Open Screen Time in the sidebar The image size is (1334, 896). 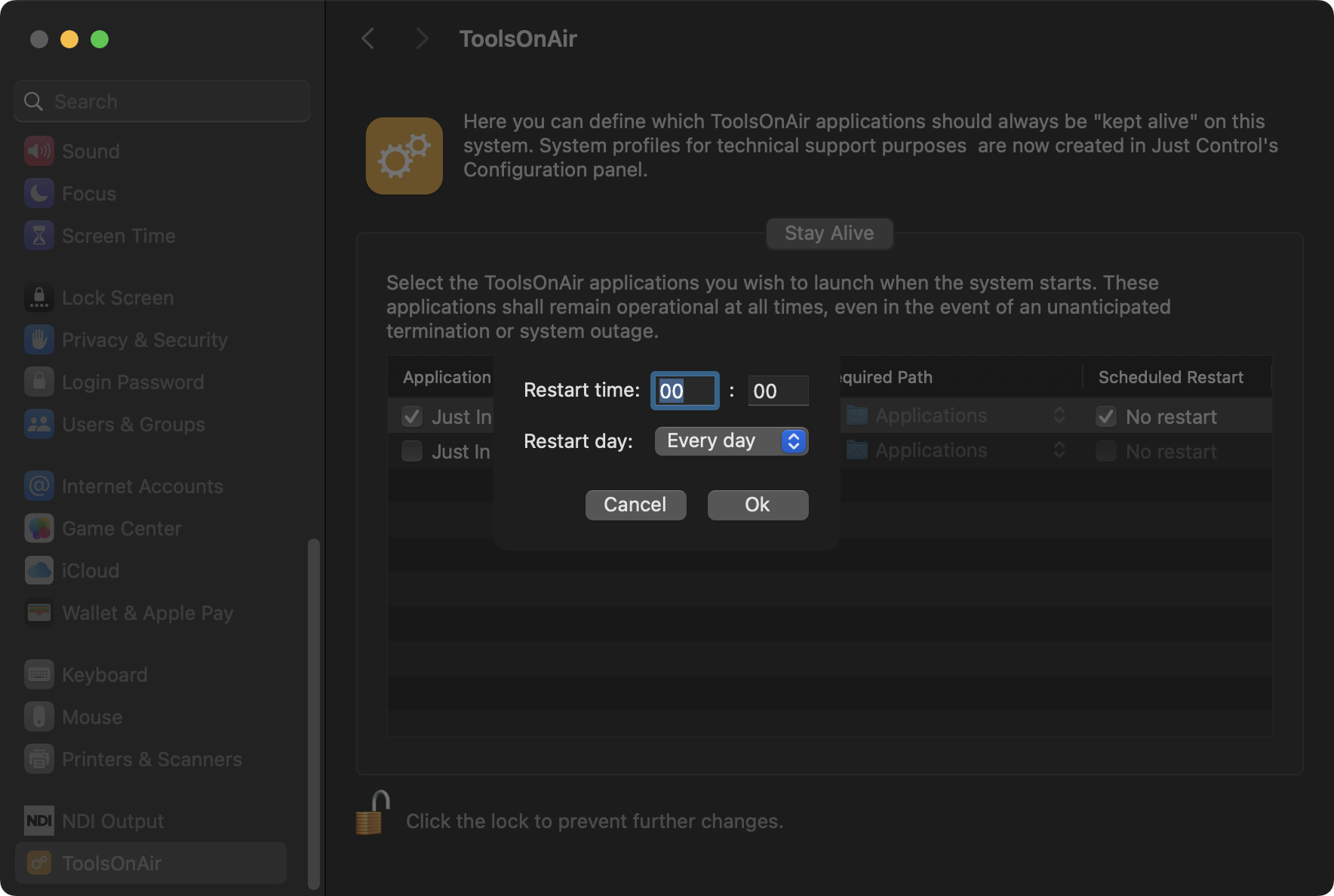pos(151,235)
